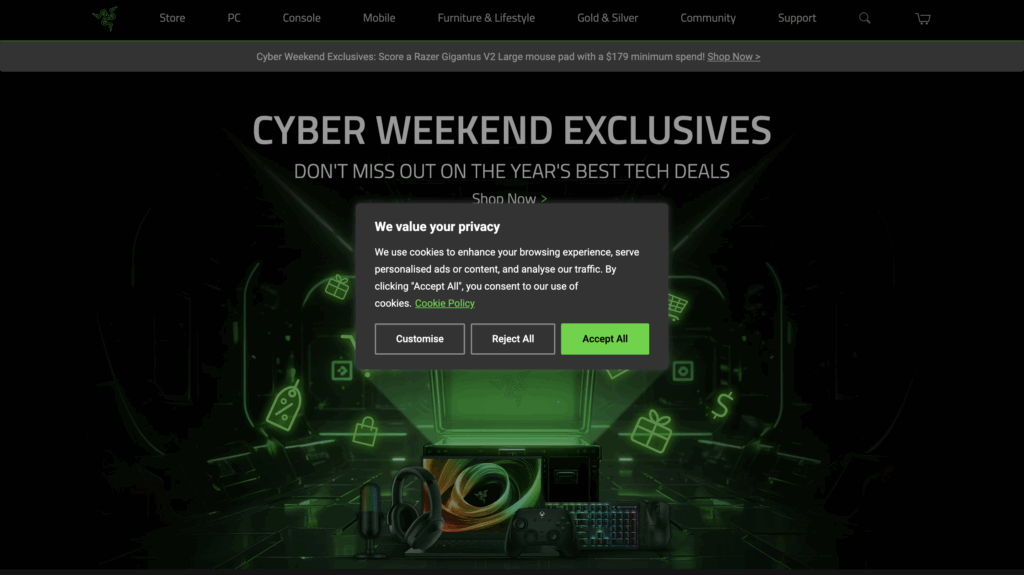Click the Reject All button
Image resolution: width=1024 pixels, height=575 pixels.
(513, 339)
